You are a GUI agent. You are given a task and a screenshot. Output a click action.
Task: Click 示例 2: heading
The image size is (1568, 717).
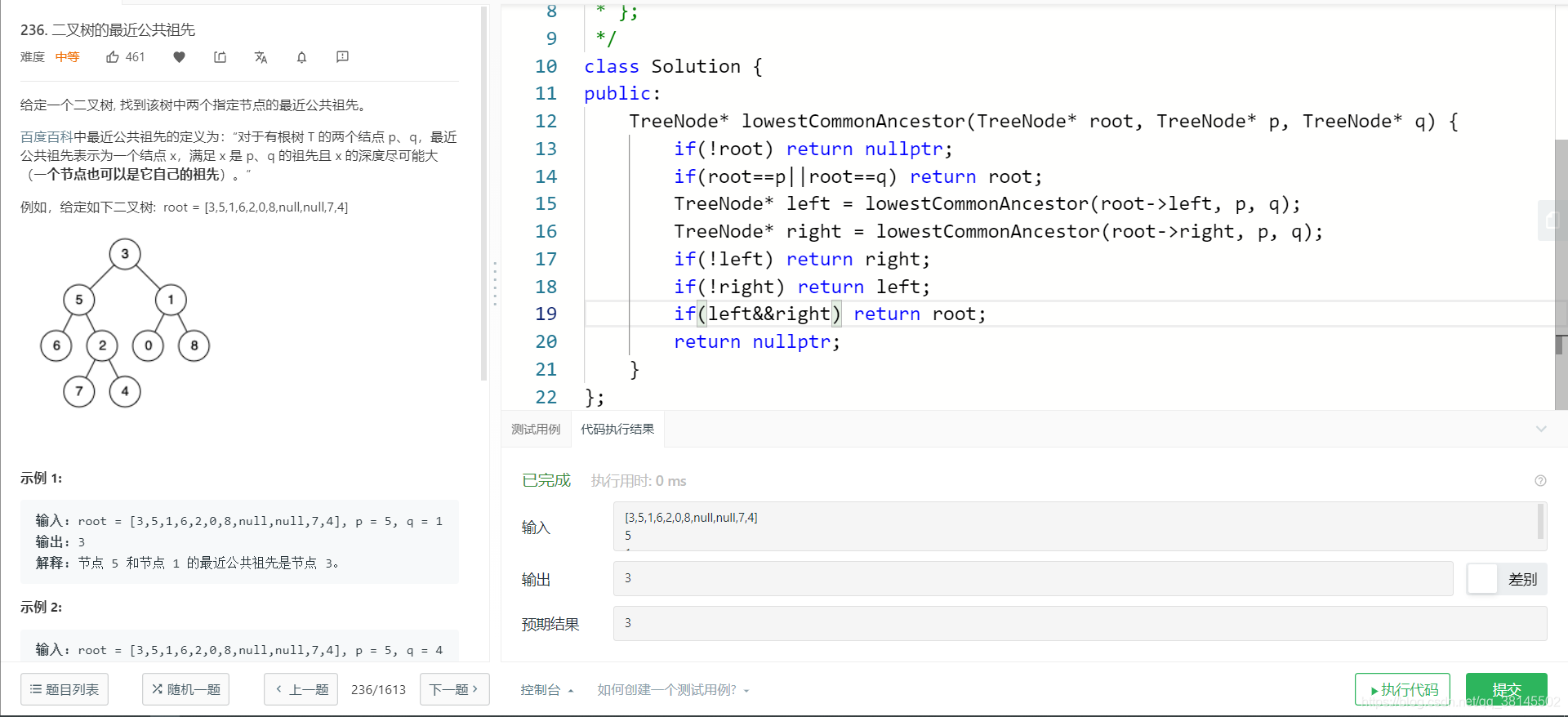(x=41, y=608)
